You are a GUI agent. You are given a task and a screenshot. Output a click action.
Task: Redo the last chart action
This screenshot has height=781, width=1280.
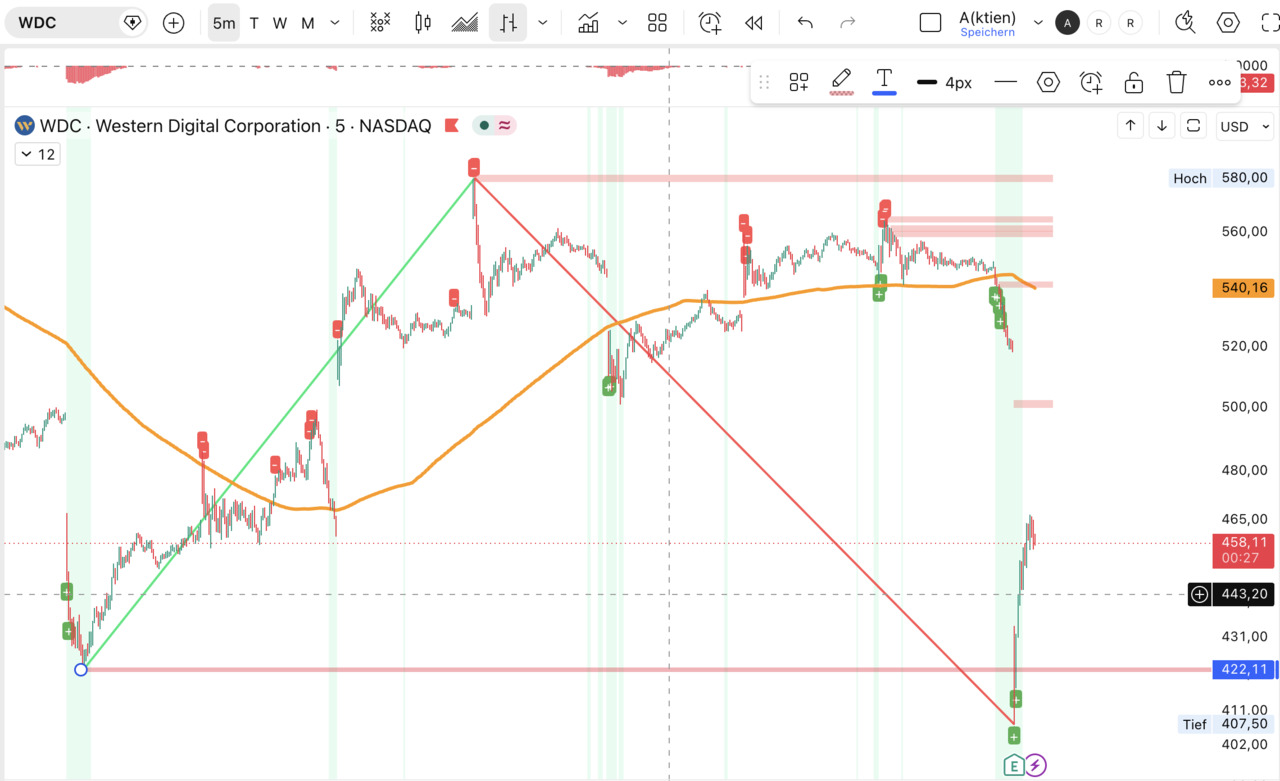848,22
